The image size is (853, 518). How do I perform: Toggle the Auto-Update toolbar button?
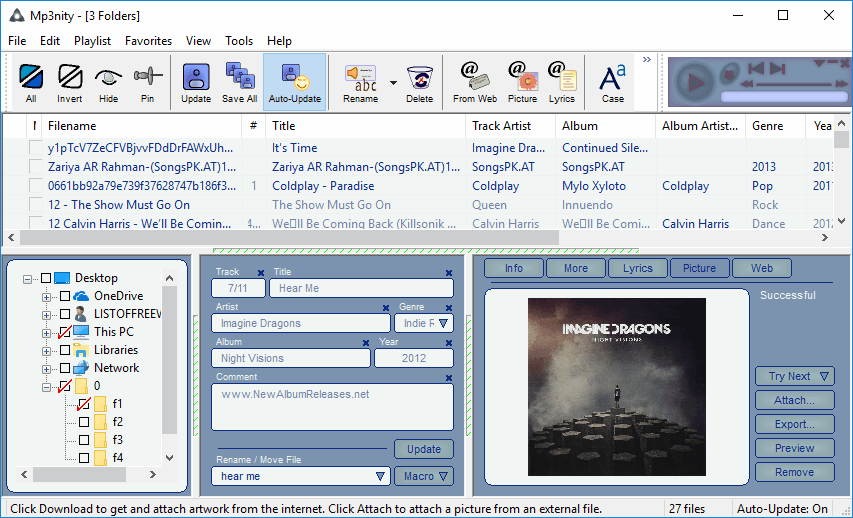tap(295, 82)
